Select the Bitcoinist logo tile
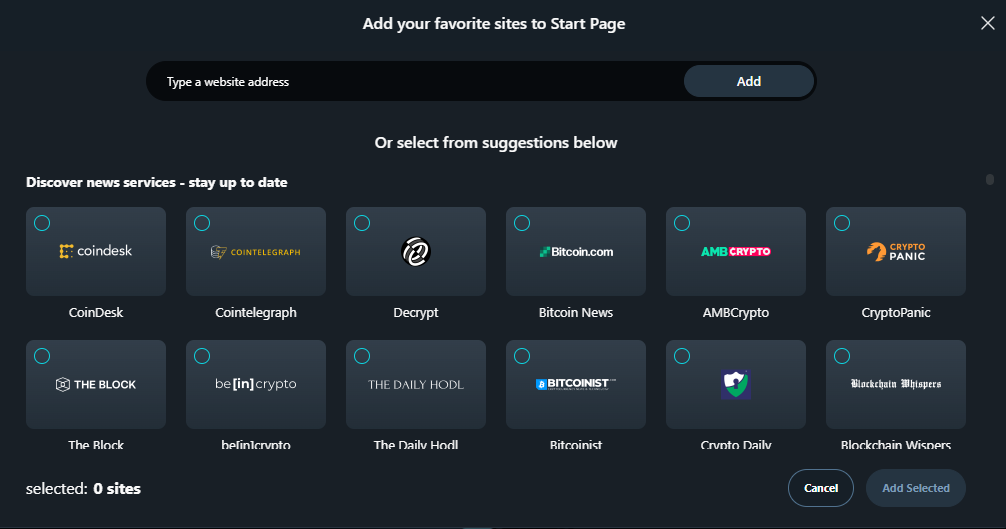The height and width of the screenshot is (529, 1006). [576, 384]
